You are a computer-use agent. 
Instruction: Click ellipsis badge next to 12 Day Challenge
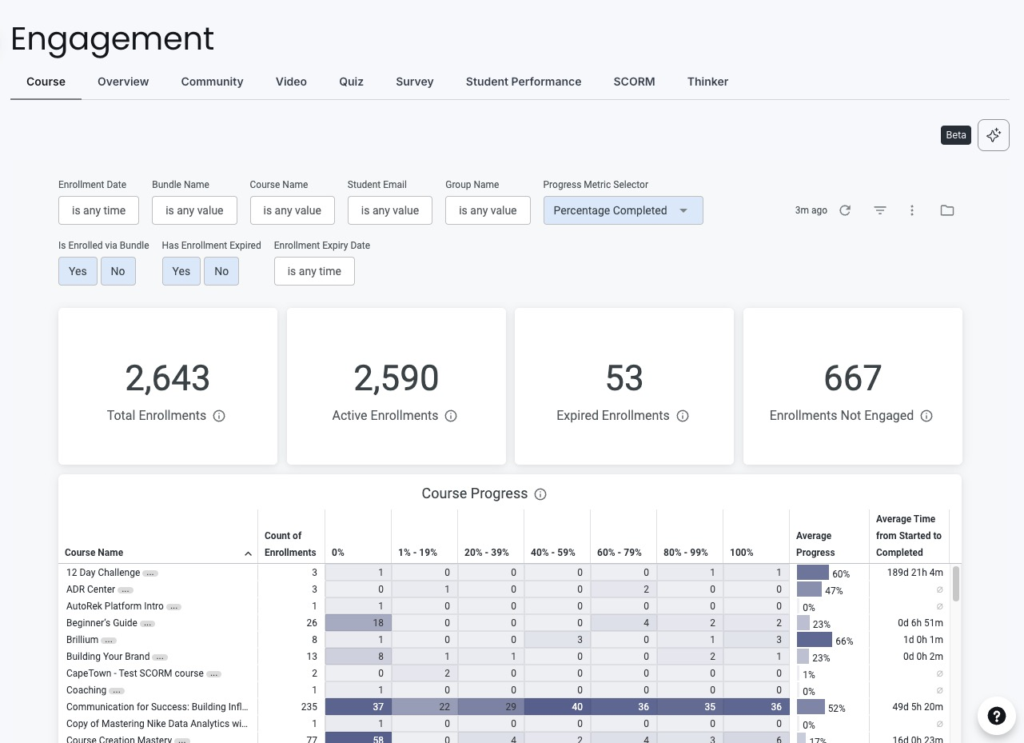click(x=150, y=573)
